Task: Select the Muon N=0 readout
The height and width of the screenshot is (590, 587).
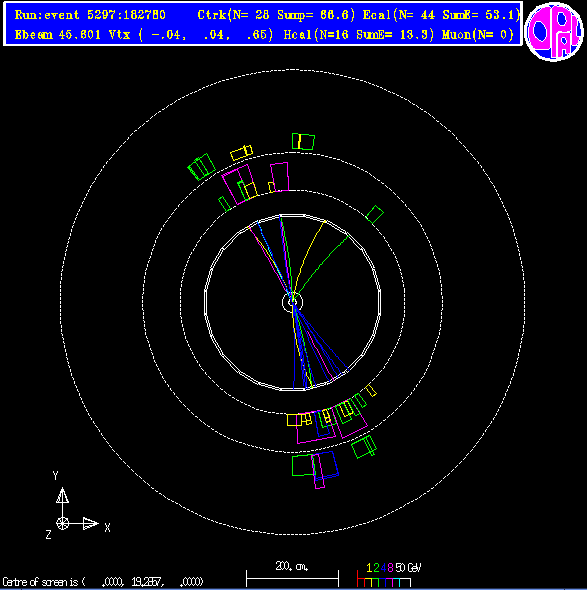Action: tap(478, 35)
